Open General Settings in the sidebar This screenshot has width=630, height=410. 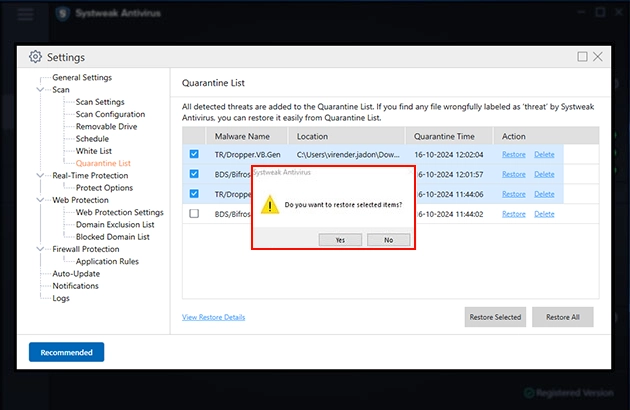(82, 78)
